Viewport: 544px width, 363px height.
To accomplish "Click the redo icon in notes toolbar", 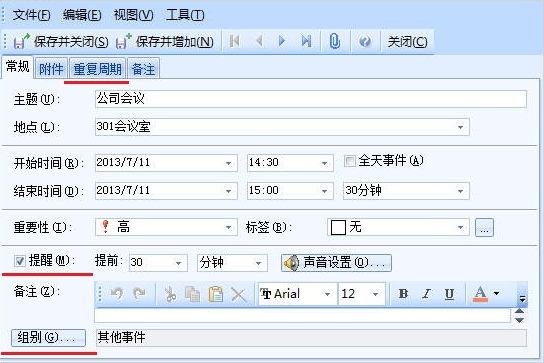I will click(139, 294).
